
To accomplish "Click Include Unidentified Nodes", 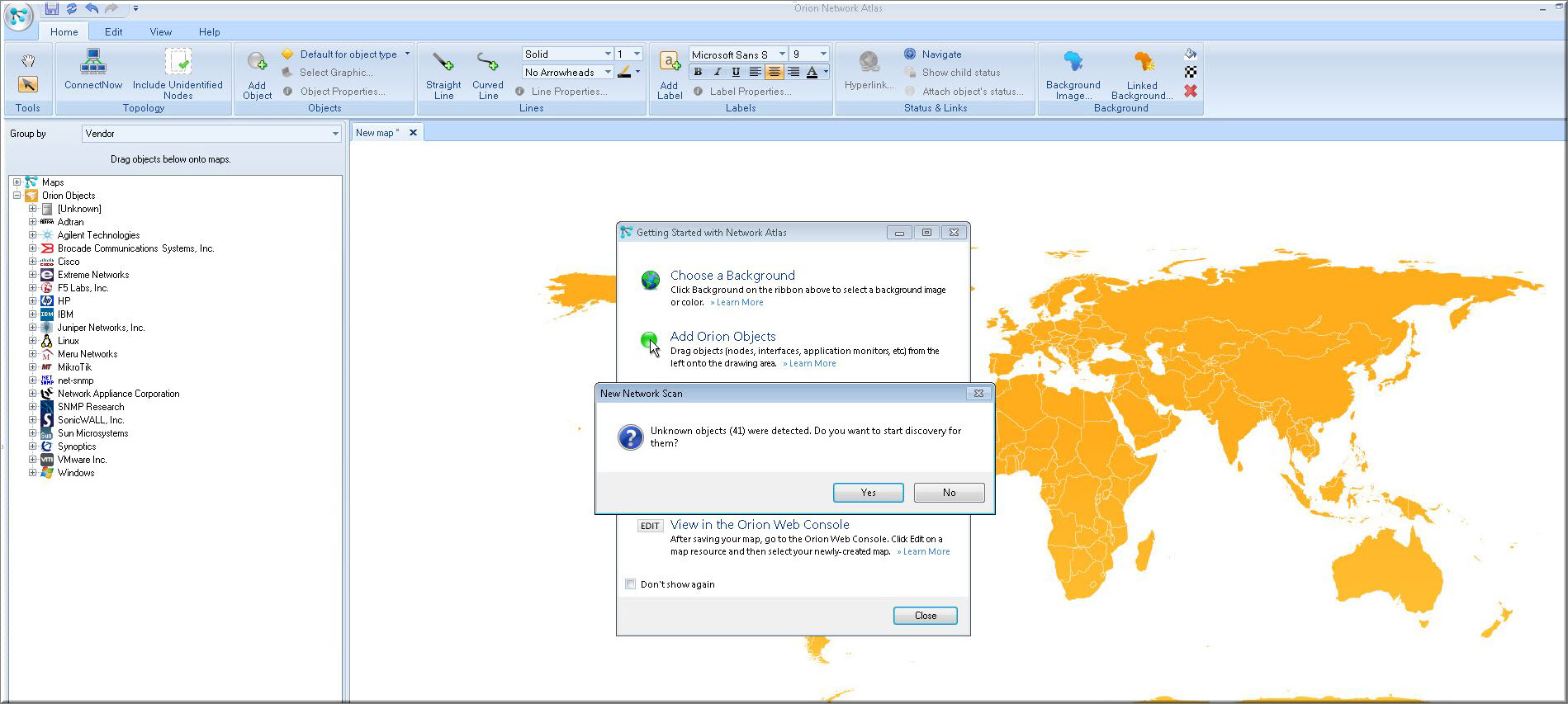I will click(178, 73).
